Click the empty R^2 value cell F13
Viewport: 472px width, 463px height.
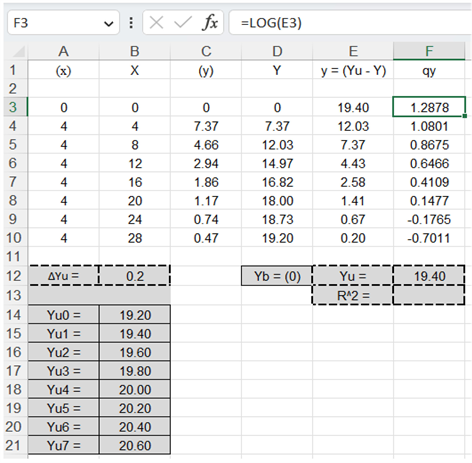[429, 295]
